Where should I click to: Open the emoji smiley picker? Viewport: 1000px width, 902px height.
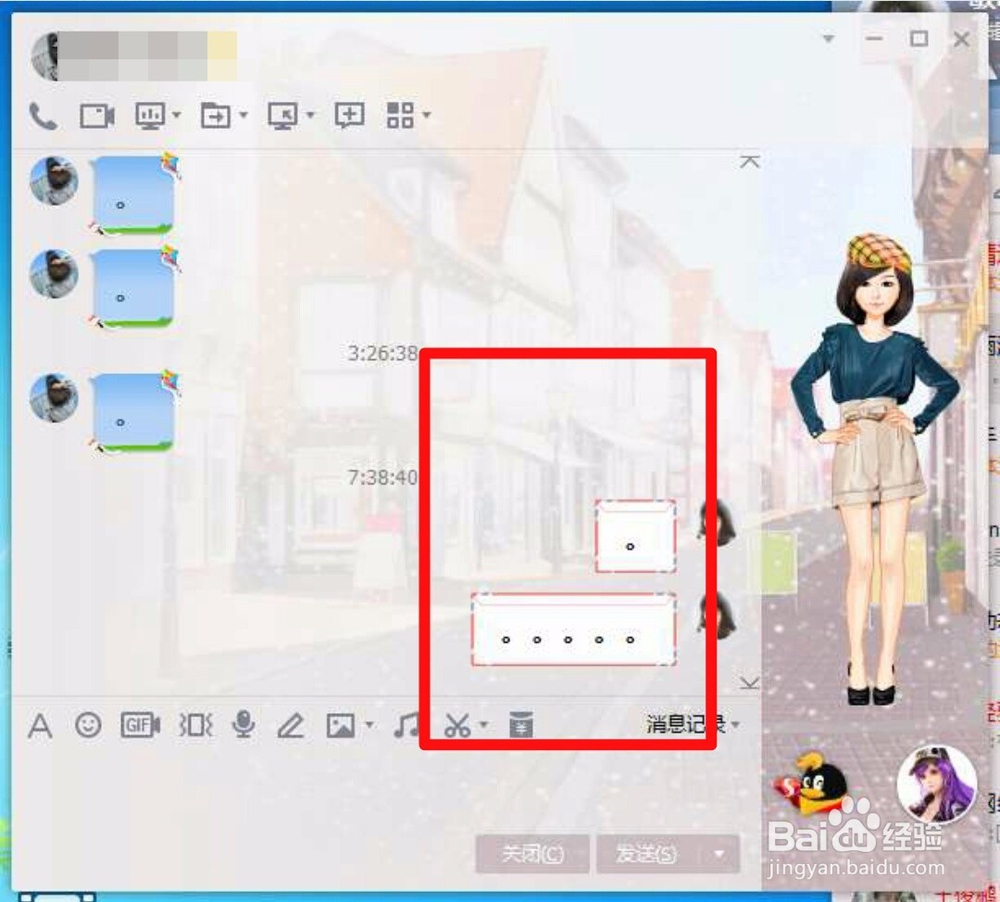tap(88, 725)
